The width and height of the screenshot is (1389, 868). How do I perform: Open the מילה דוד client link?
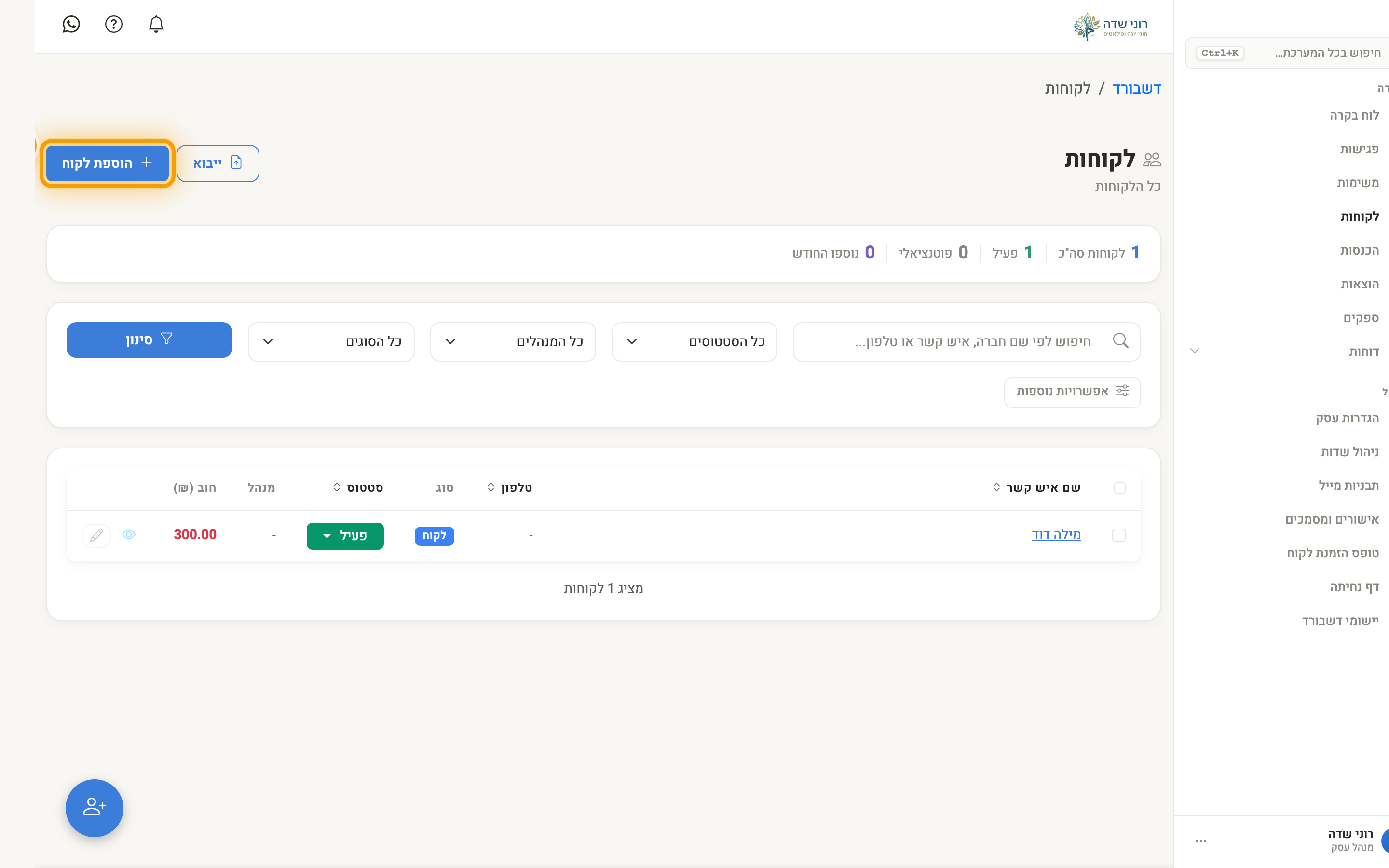point(1056,534)
